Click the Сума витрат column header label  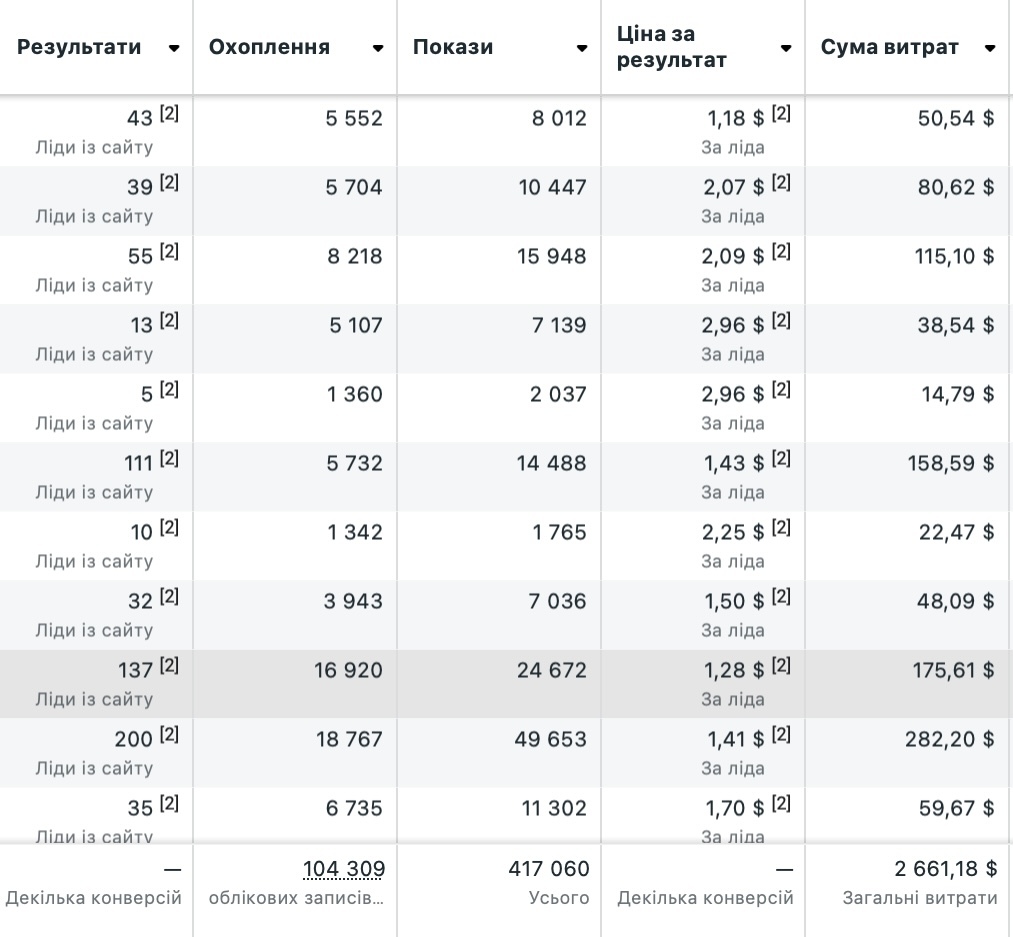click(889, 47)
